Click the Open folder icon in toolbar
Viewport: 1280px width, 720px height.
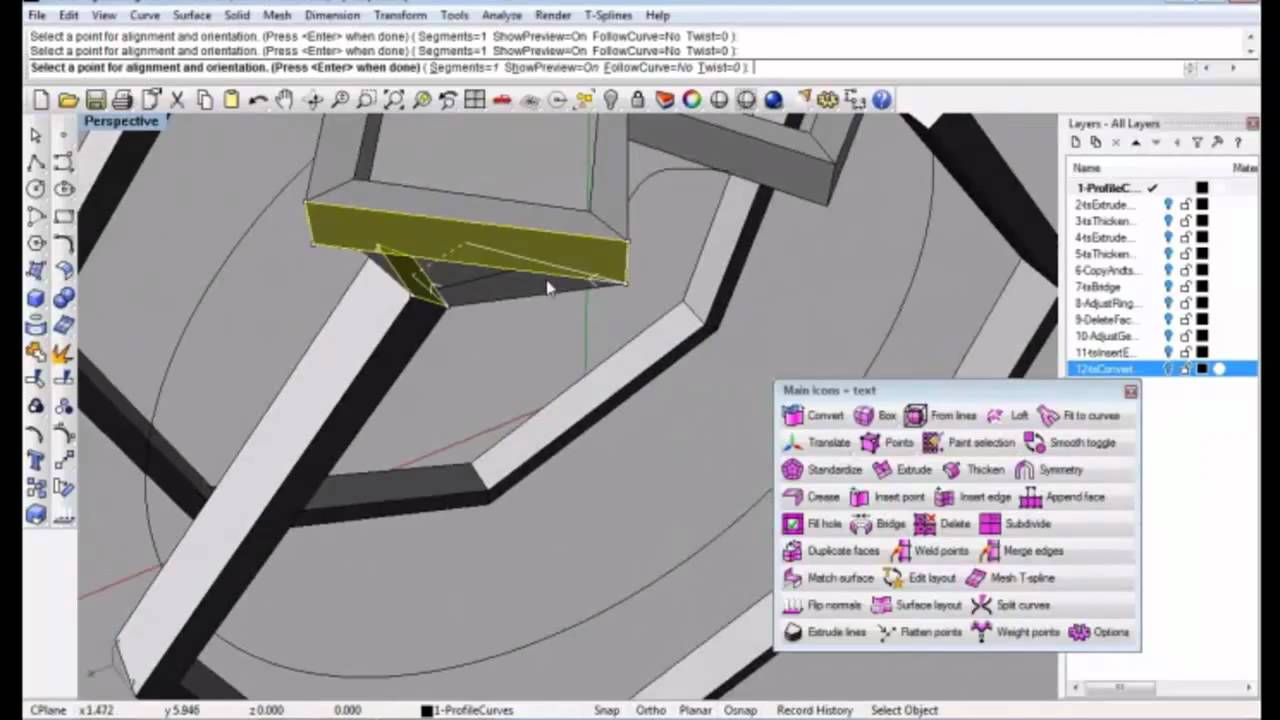point(68,100)
